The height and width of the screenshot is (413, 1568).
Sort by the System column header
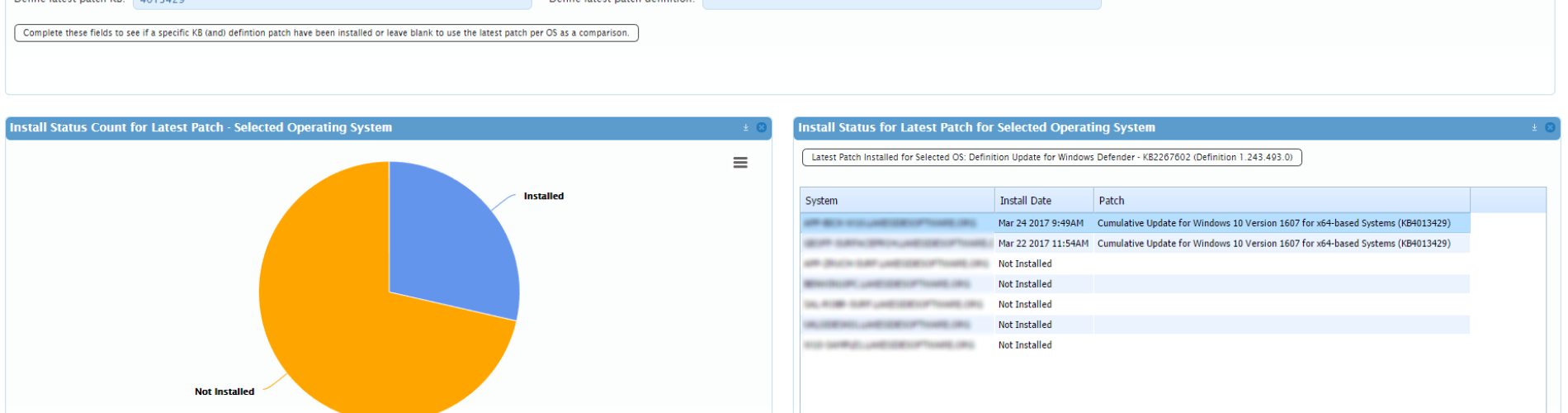(x=897, y=201)
